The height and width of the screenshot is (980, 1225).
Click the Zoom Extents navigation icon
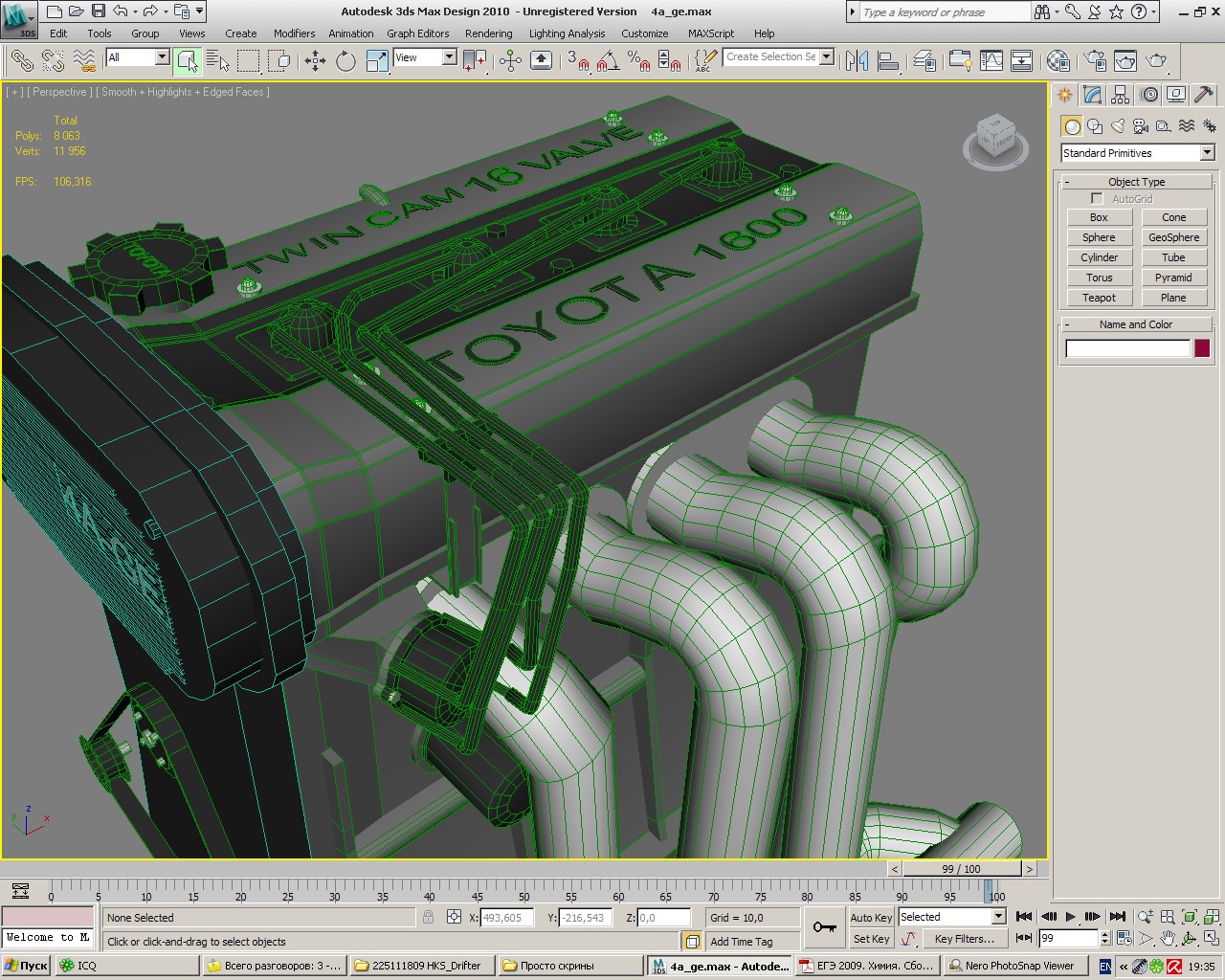pyautogui.click(x=1190, y=917)
